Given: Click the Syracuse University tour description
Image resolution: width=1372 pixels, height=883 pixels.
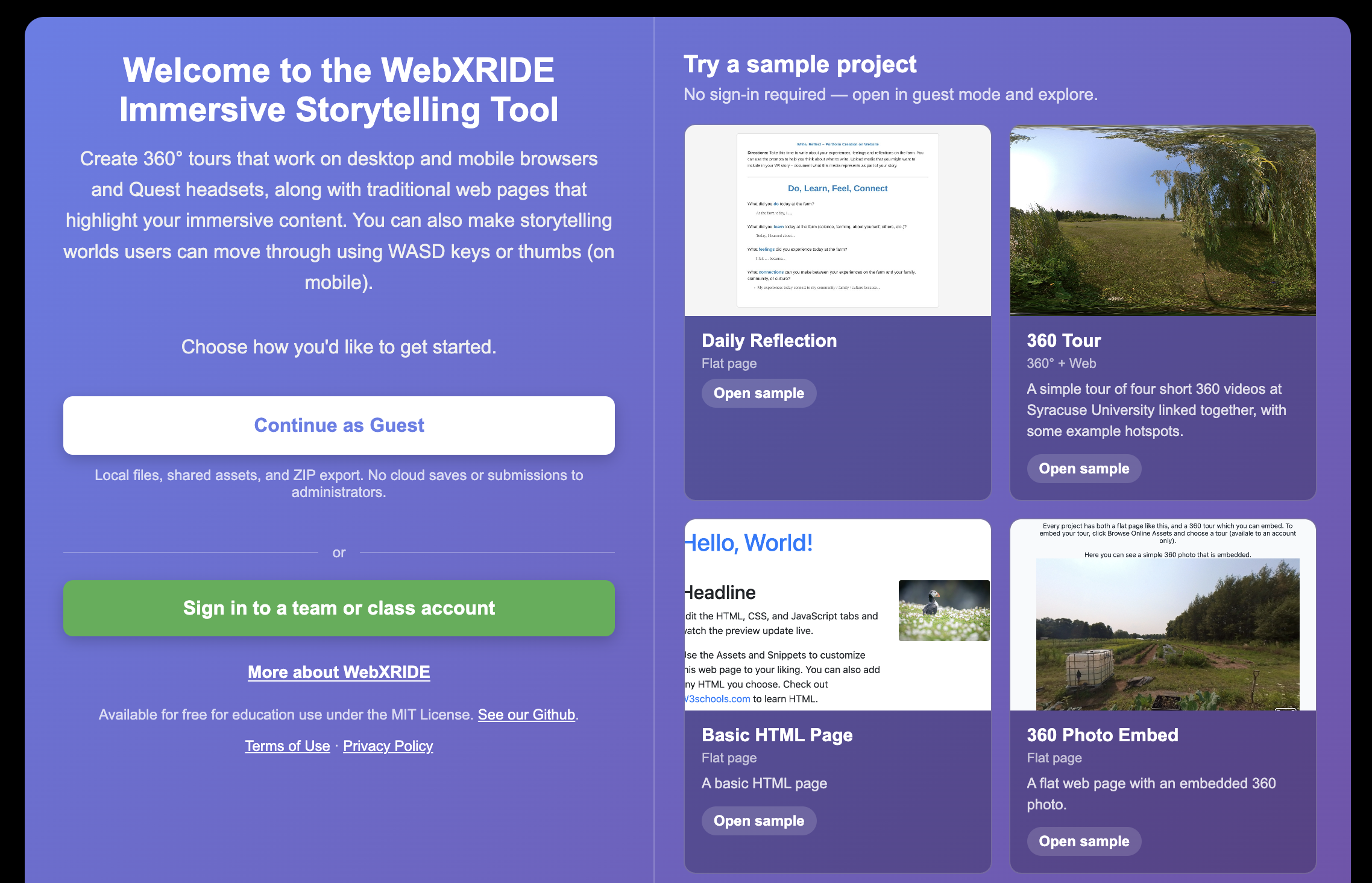Looking at the screenshot, I should point(1156,410).
